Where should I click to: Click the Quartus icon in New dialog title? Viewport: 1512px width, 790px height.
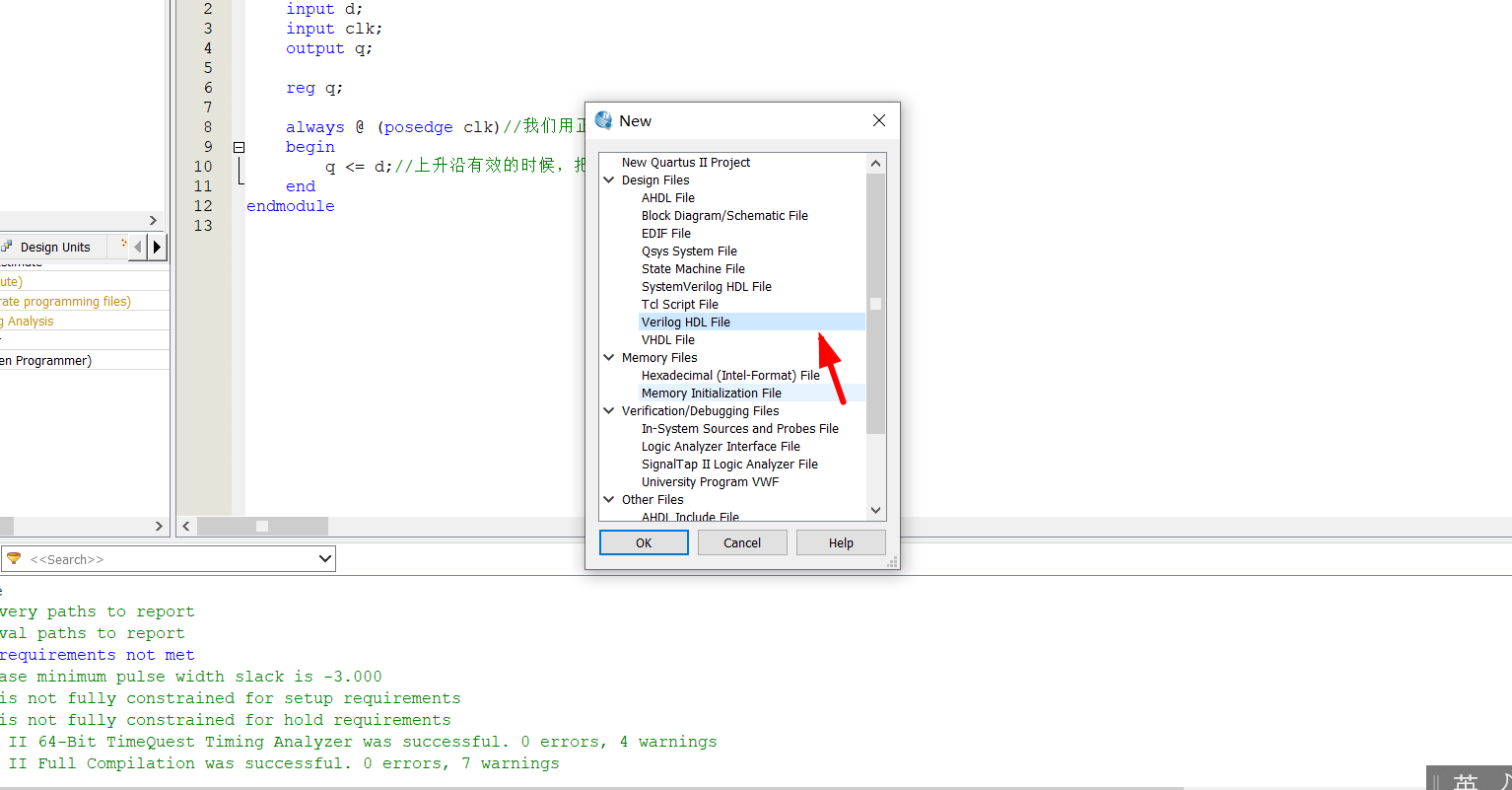(x=604, y=120)
